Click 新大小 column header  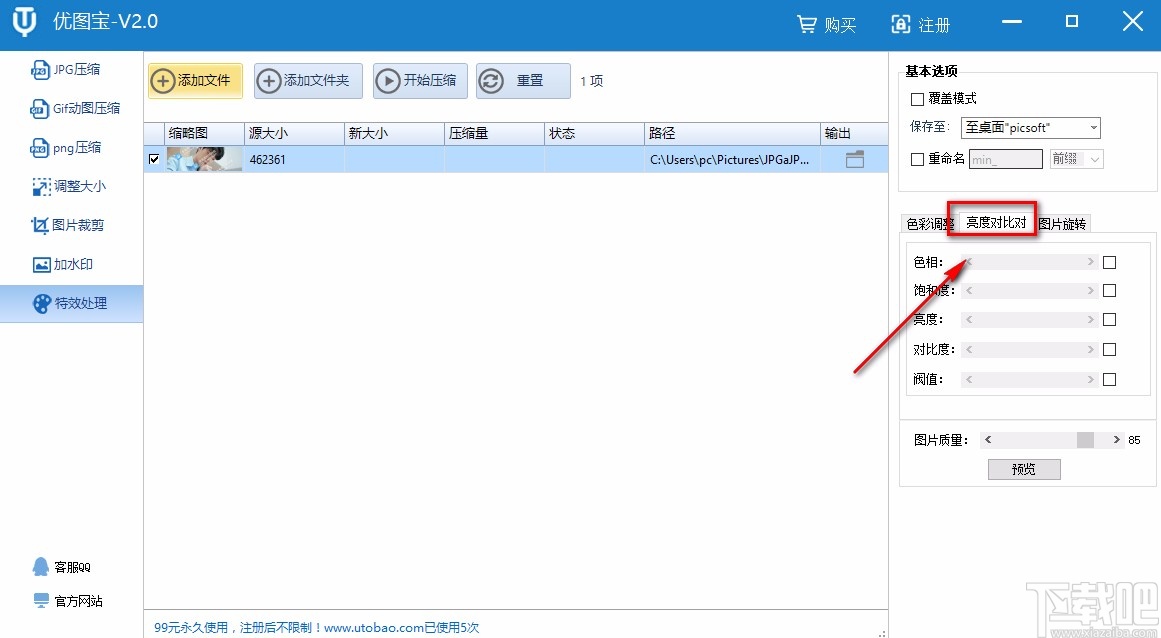(x=394, y=133)
